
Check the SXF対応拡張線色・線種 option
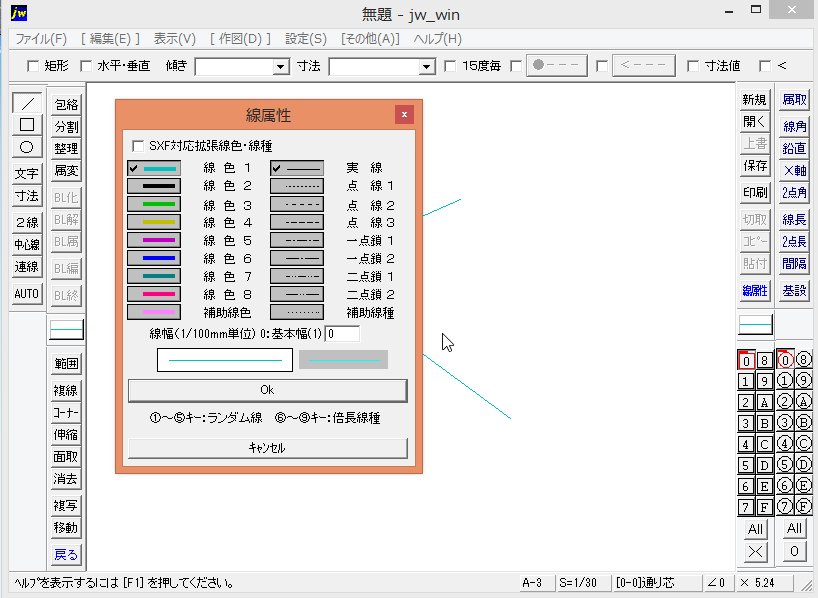(138, 146)
